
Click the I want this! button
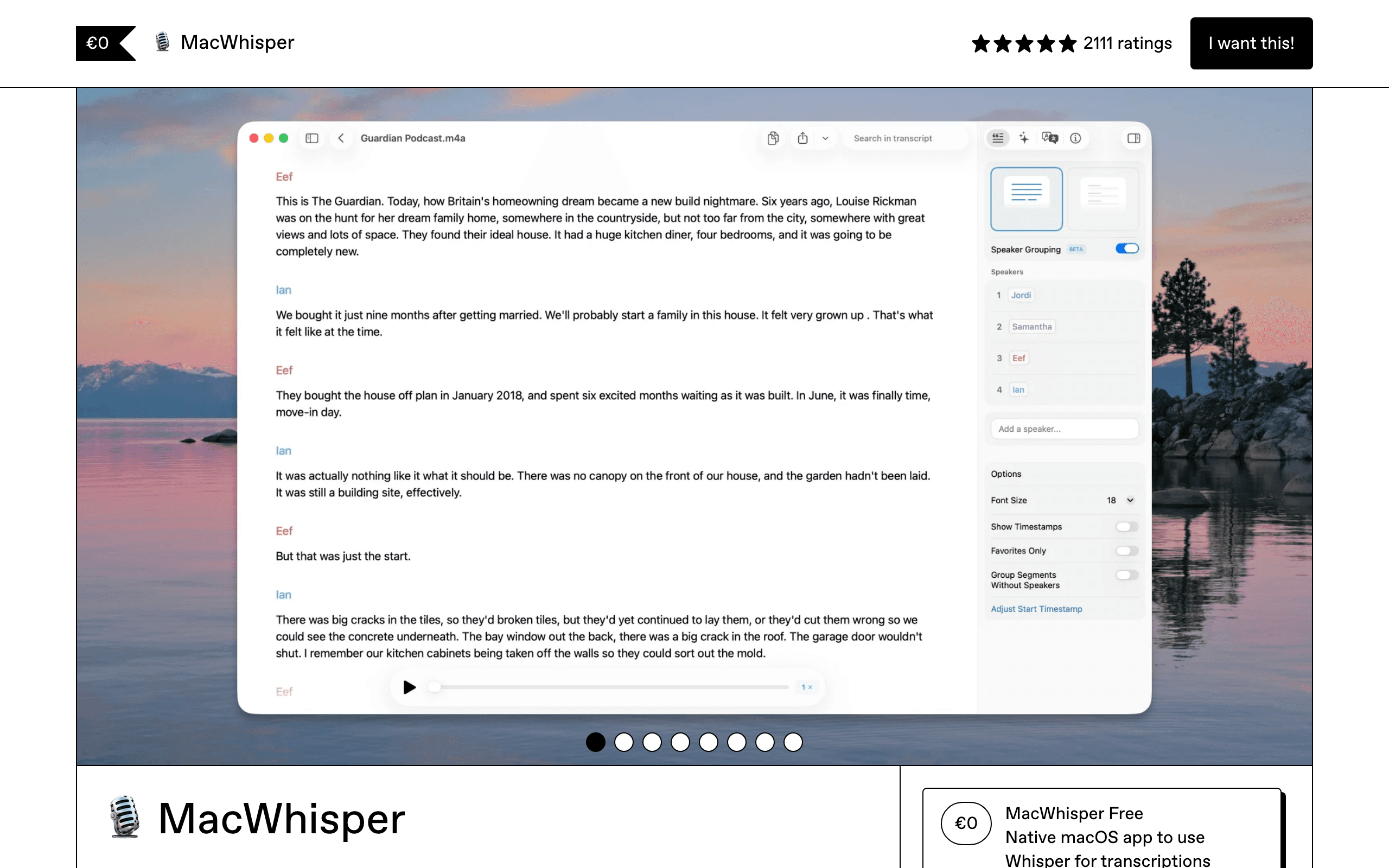(x=1251, y=42)
